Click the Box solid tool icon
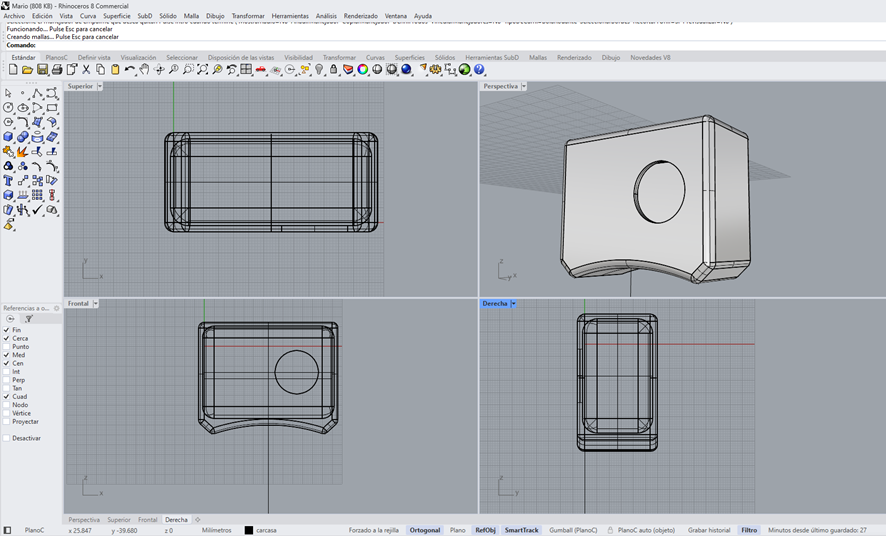This screenshot has width=886, height=536. (8, 137)
